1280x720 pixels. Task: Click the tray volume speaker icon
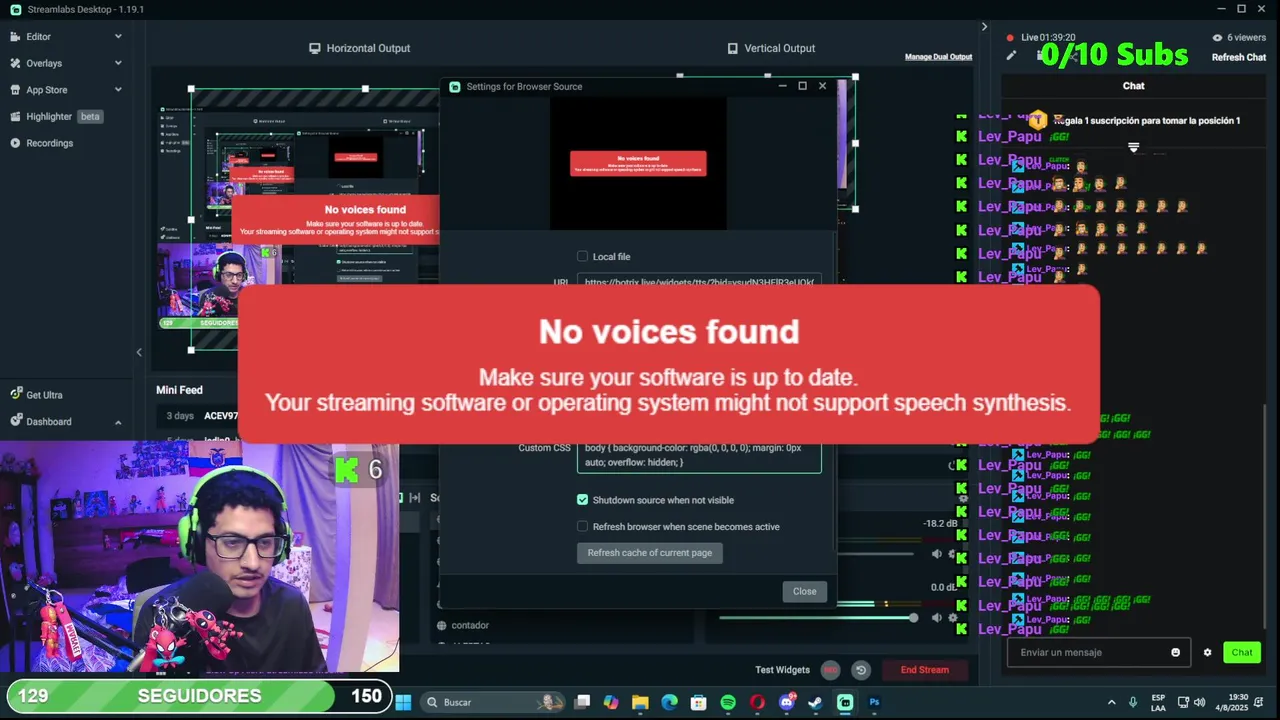click(1200, 702)
